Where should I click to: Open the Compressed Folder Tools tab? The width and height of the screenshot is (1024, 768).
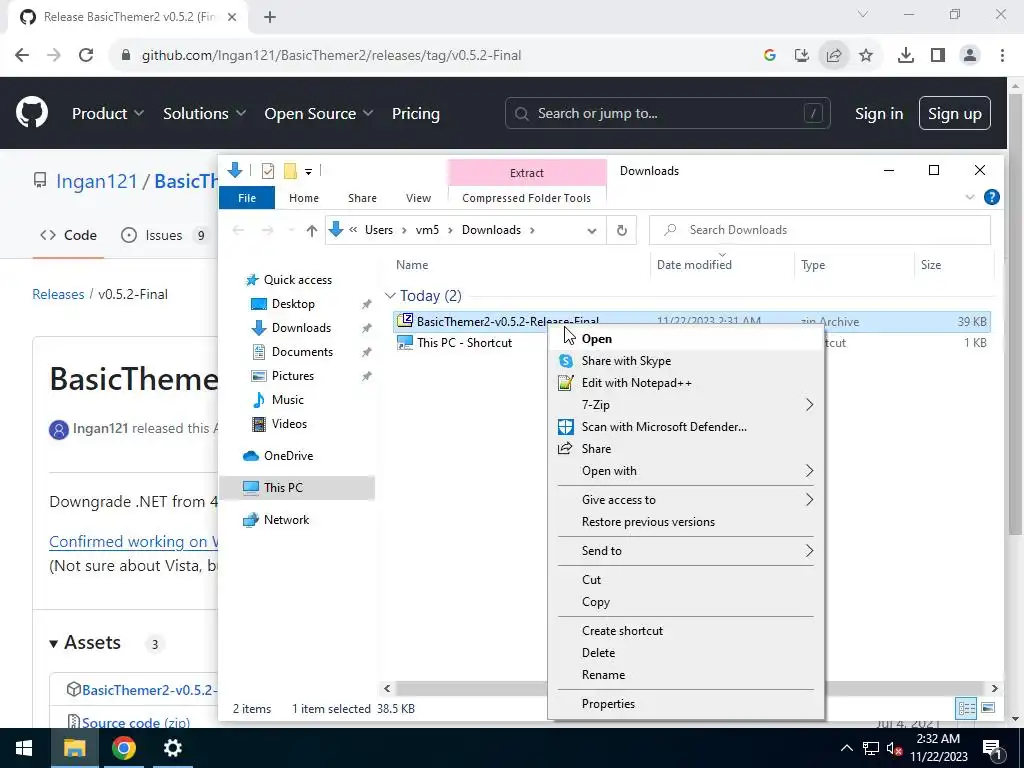(x=526, y=198)
